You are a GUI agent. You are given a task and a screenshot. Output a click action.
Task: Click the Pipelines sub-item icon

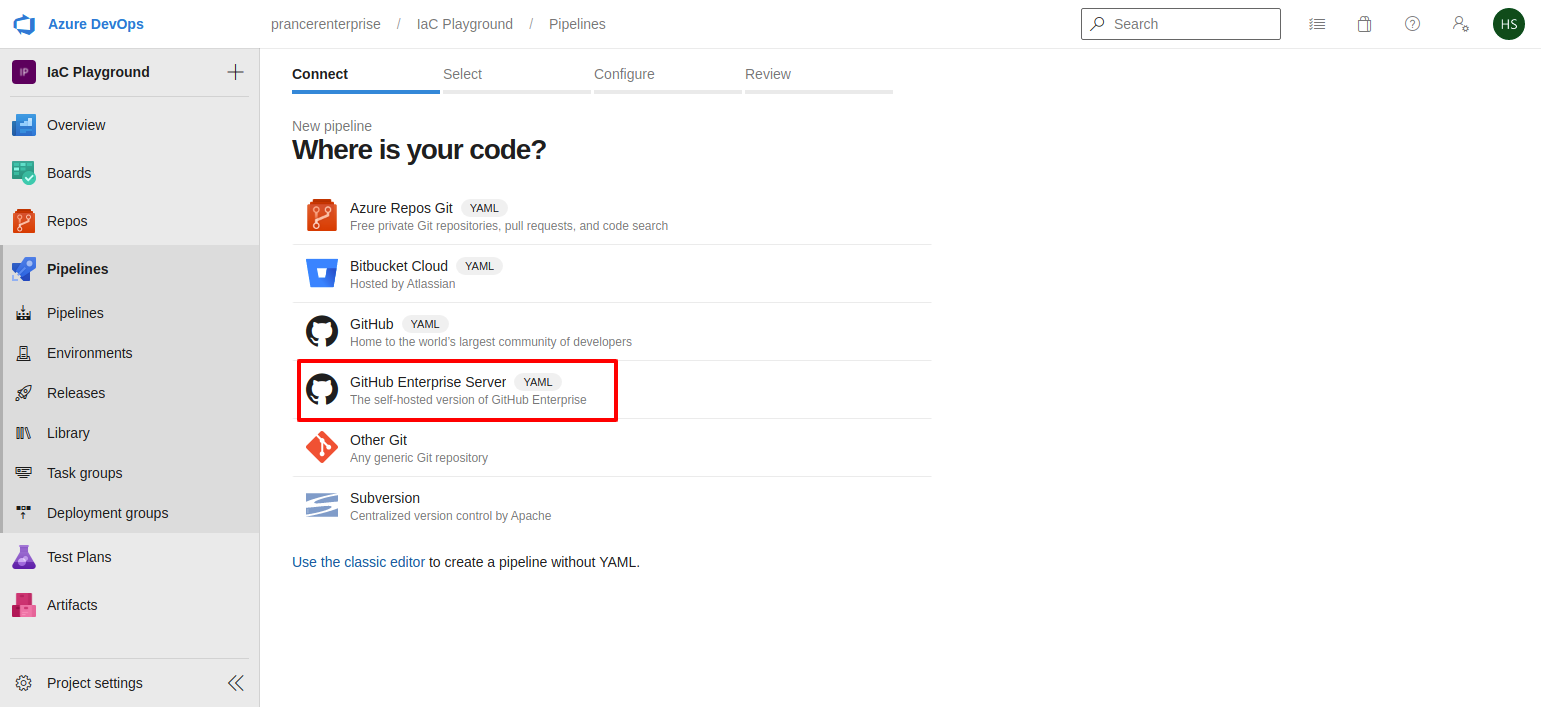(24, 313)
